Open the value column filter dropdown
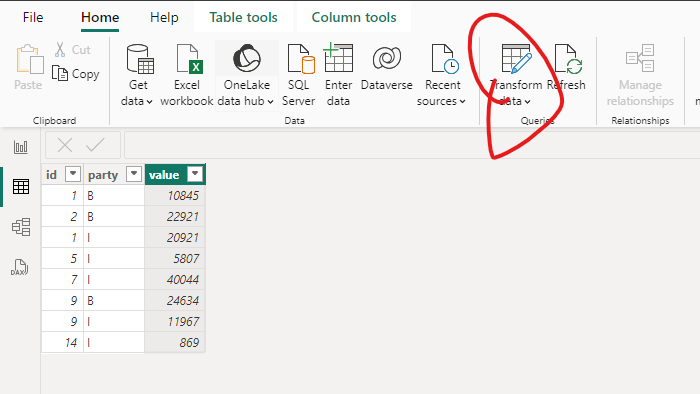700x394 pixels. (x=195, y=174)
